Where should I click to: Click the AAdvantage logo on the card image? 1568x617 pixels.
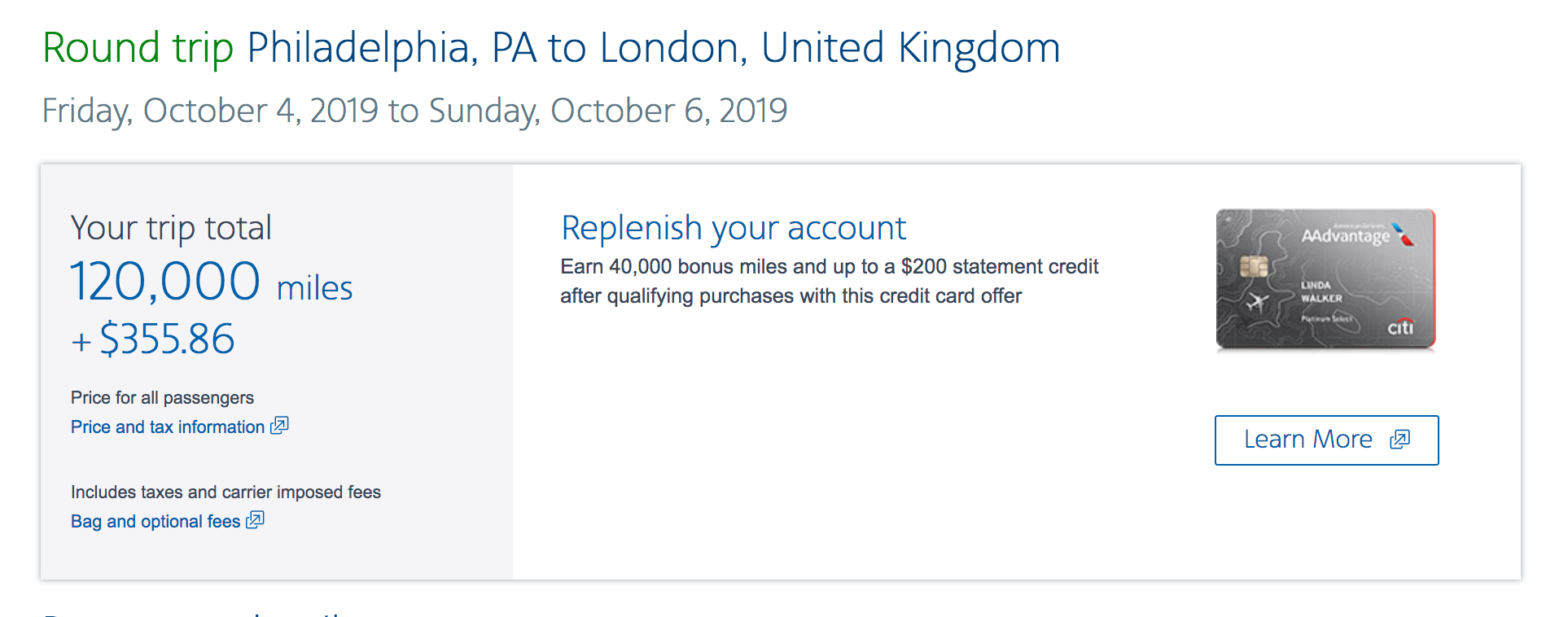[1346, 236]
